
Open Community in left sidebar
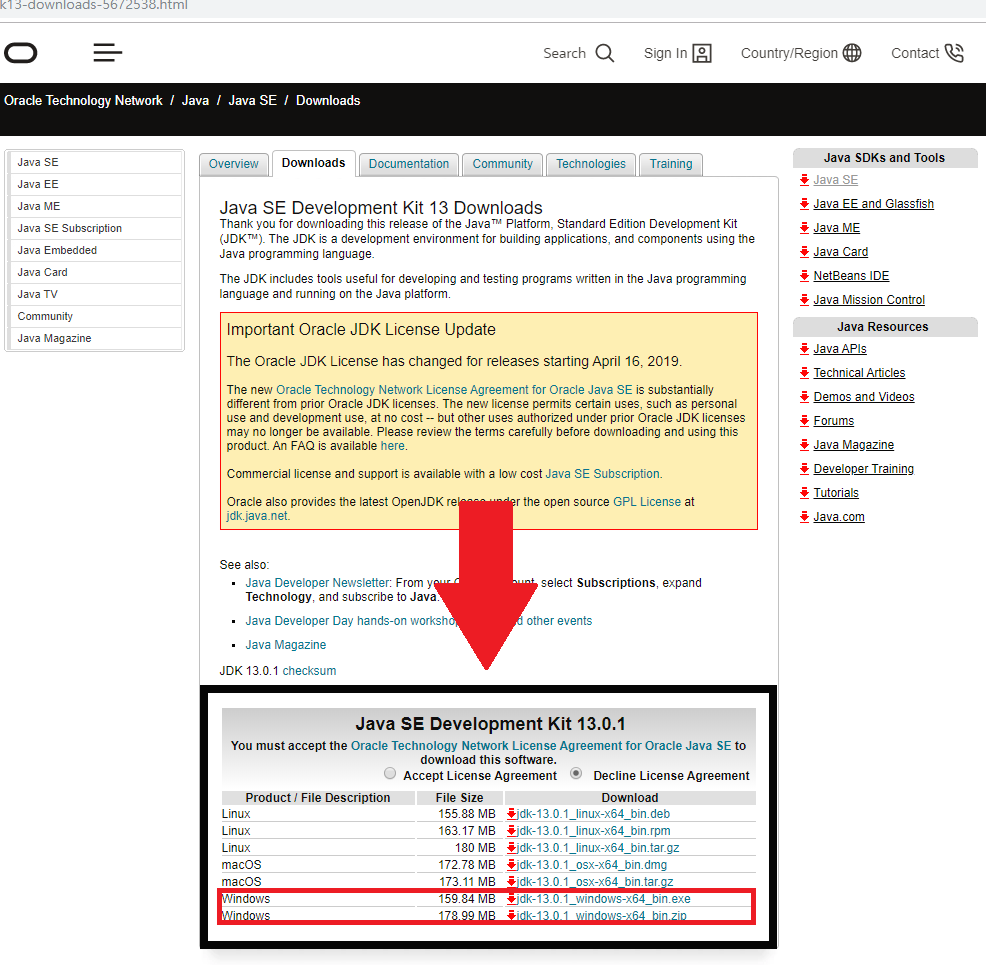click(96, 316)
